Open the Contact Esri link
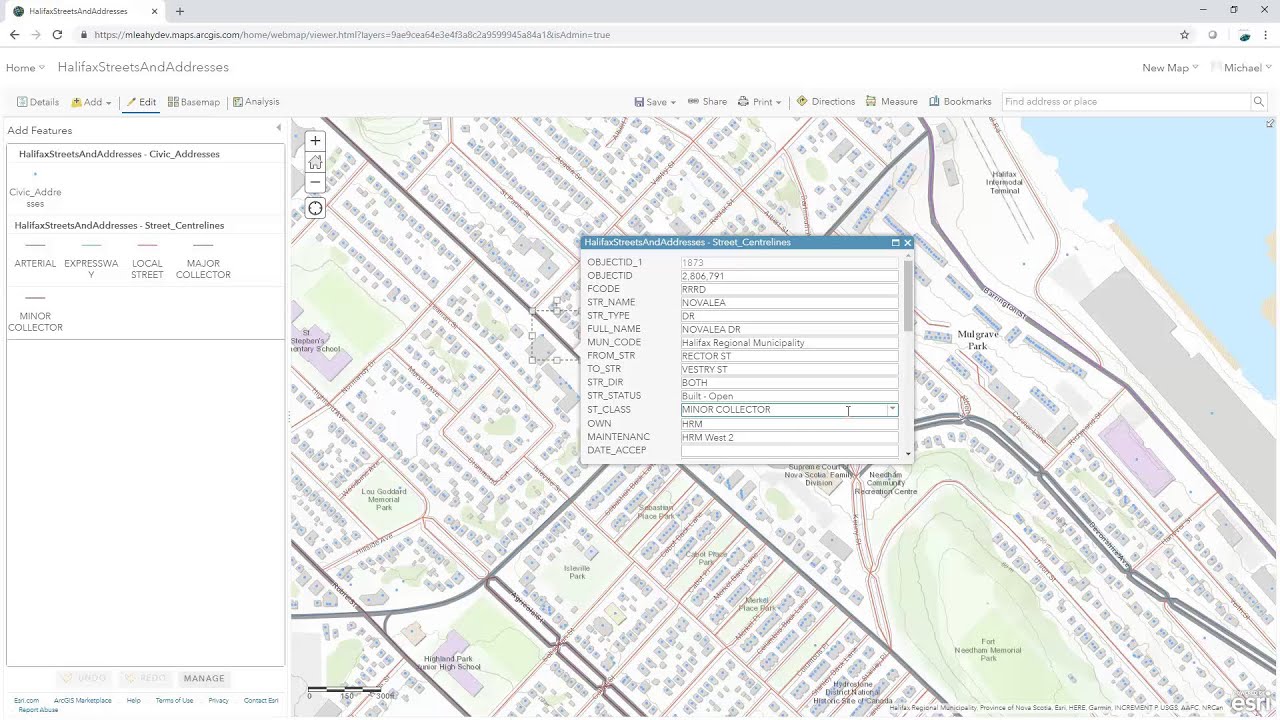 coord(261,700)
